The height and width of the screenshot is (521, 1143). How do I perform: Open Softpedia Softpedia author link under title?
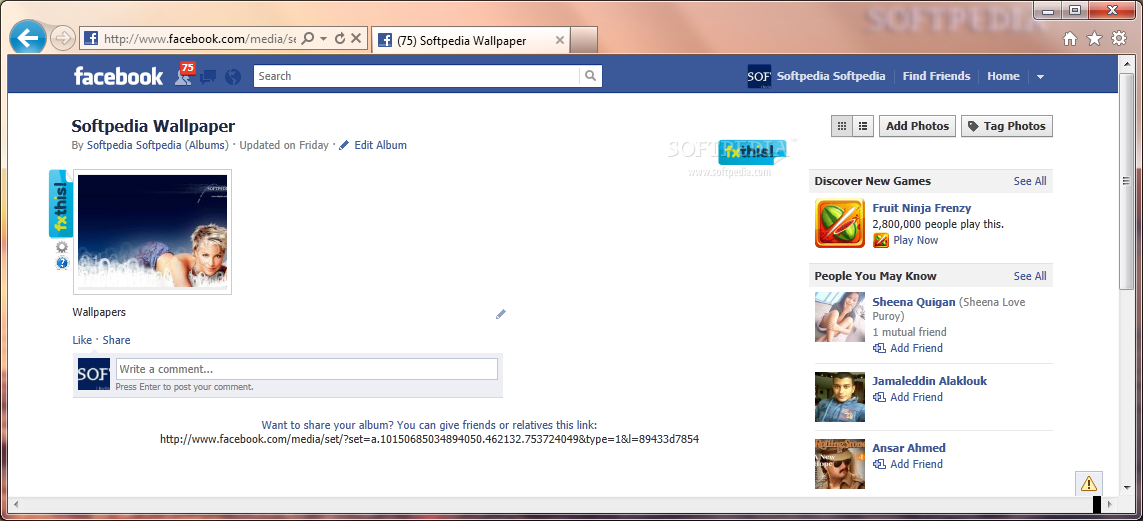pyautogui.click(x=134, y=145)
